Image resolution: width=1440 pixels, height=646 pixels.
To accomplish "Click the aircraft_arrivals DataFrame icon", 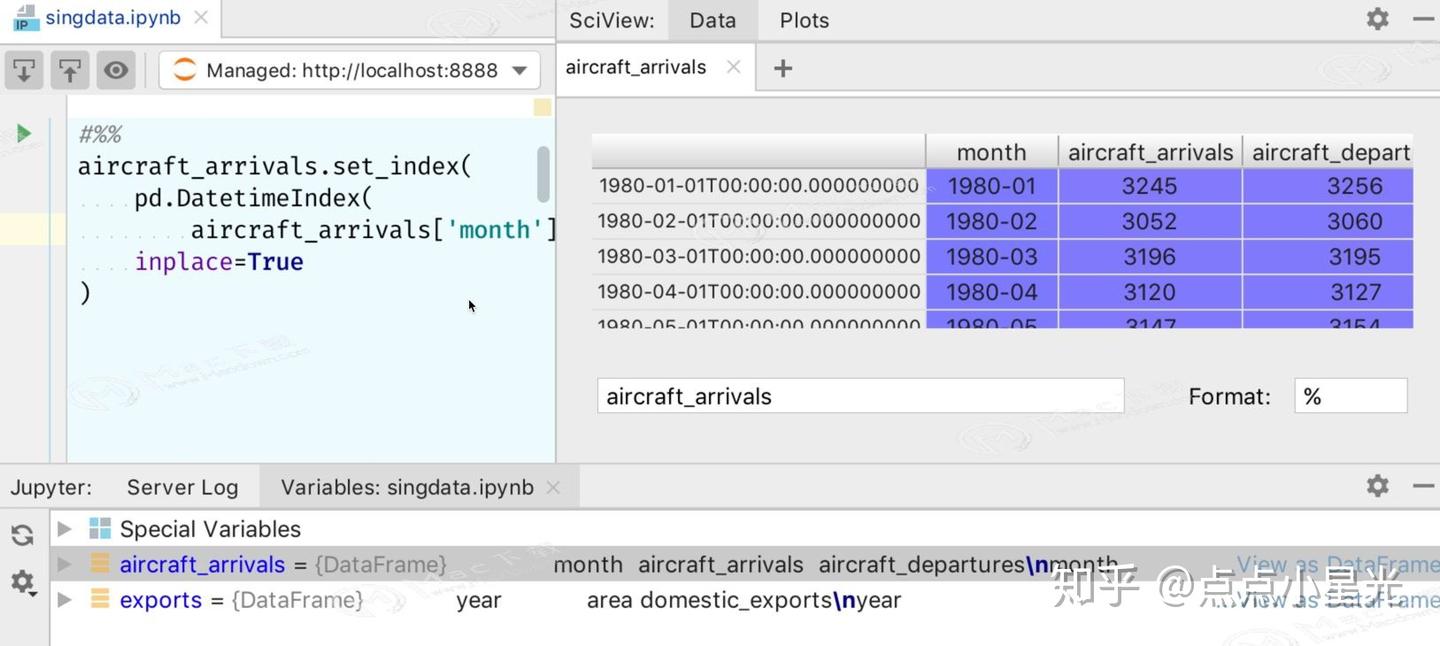I will point(98,564).
